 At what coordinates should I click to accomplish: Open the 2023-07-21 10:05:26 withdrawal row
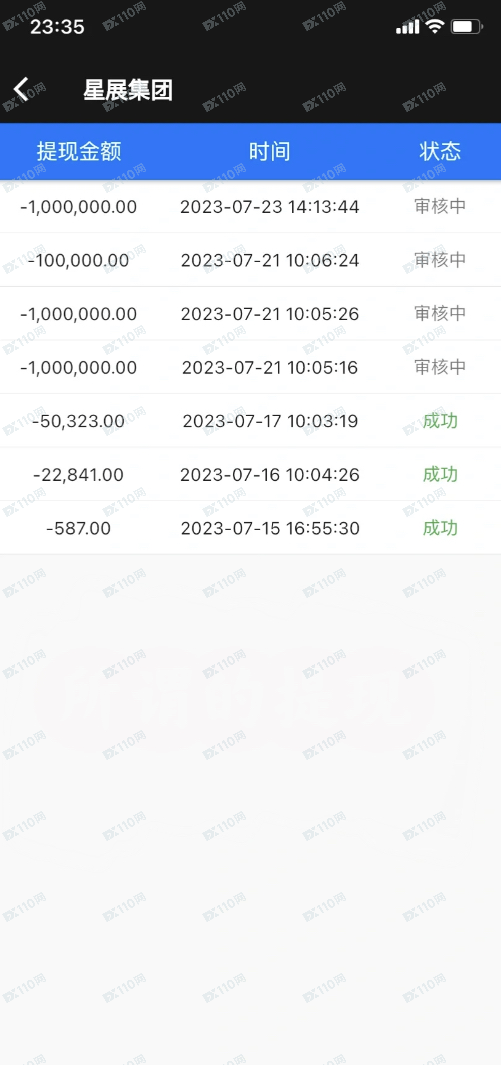click(250, 314)
